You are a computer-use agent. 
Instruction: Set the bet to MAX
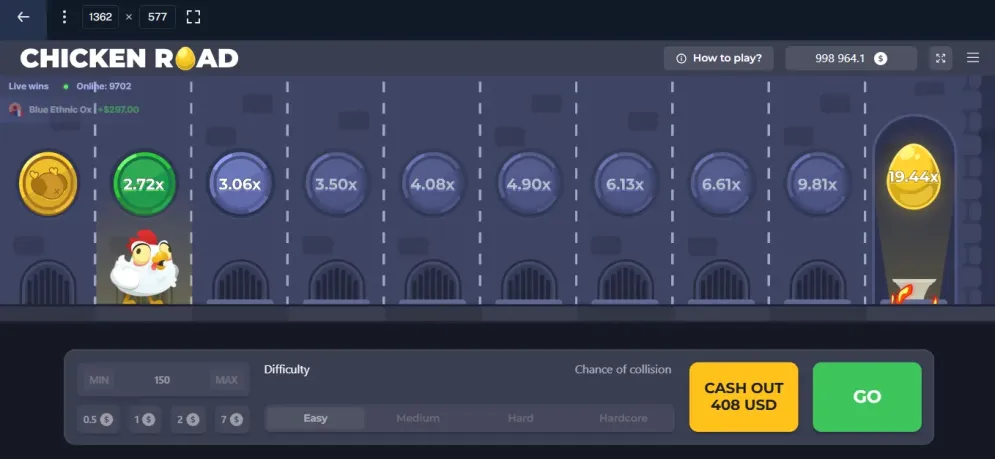[227, 380]
